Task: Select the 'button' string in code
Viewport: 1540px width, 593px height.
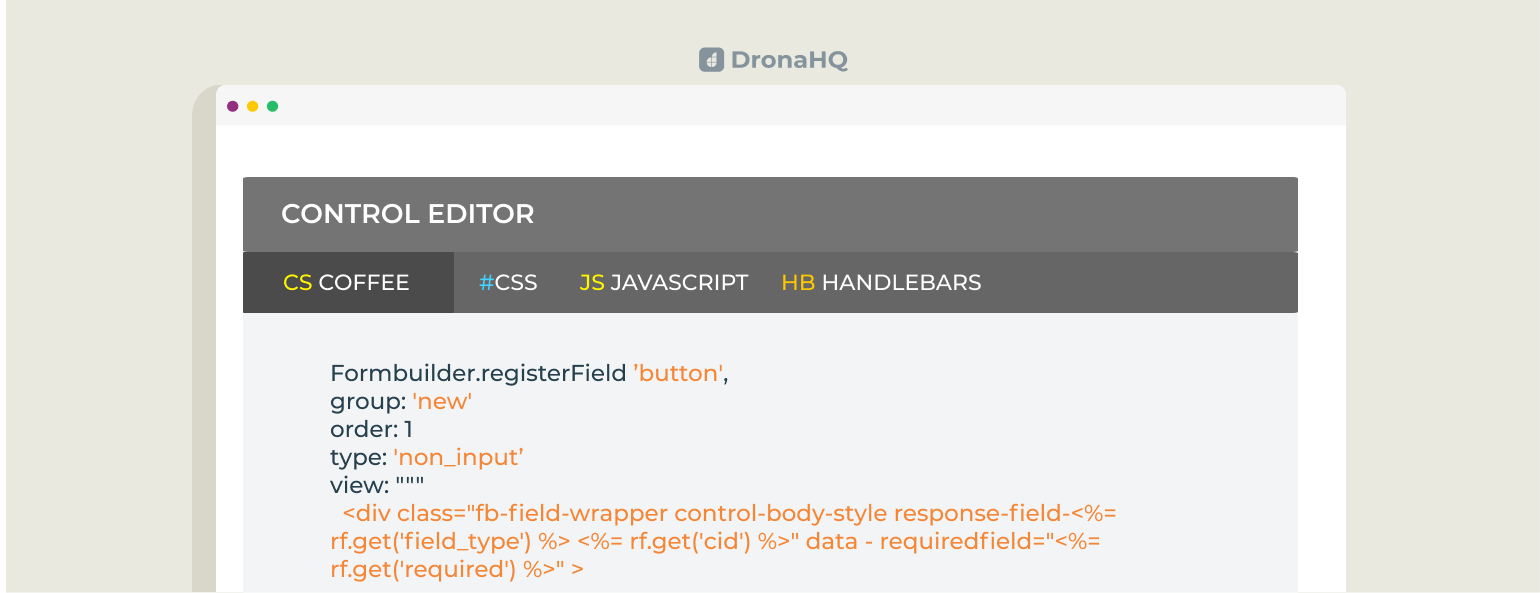Action: point(677,373)
